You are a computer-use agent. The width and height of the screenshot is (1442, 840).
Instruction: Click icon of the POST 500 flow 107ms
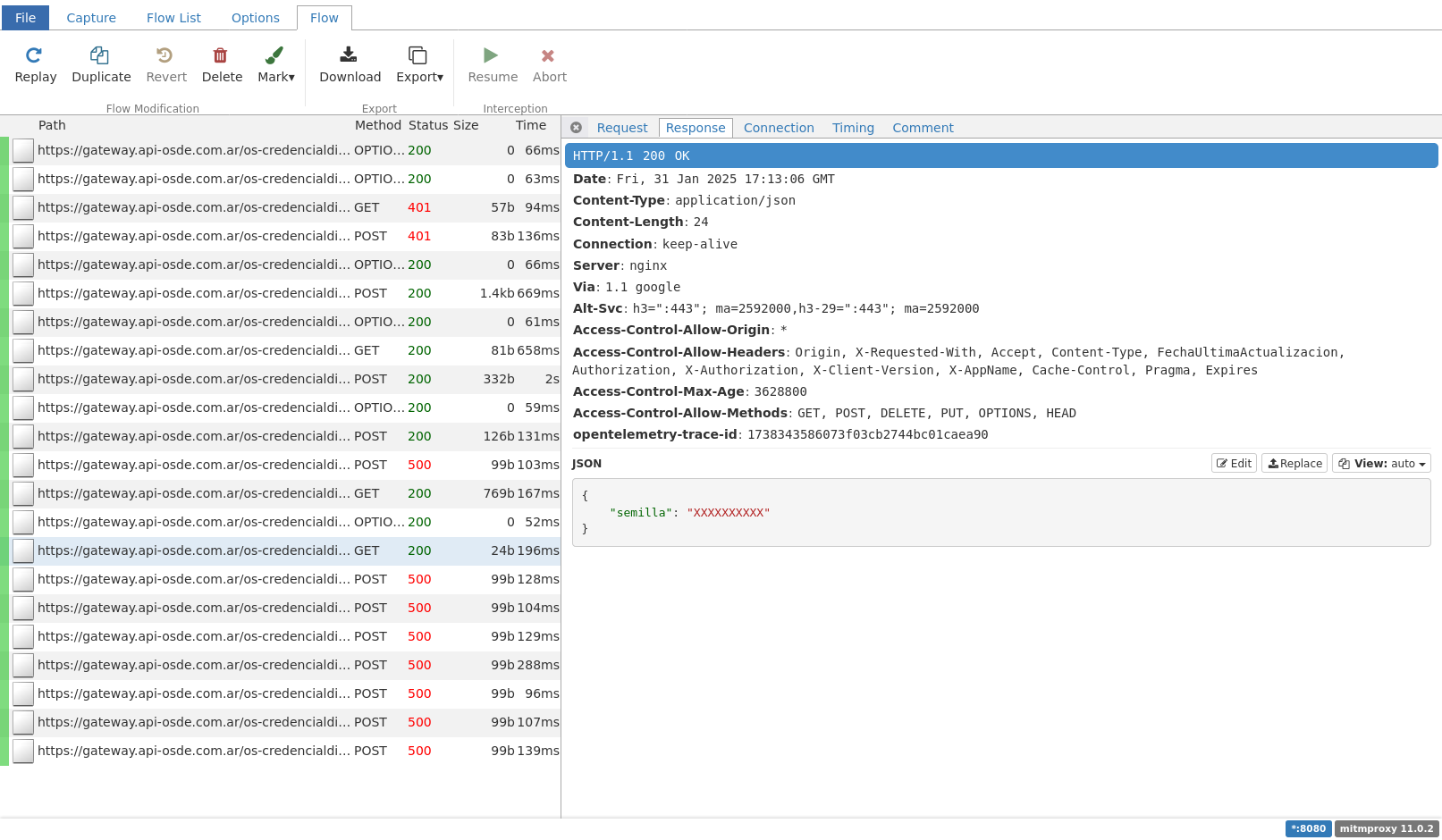point(23,722)
